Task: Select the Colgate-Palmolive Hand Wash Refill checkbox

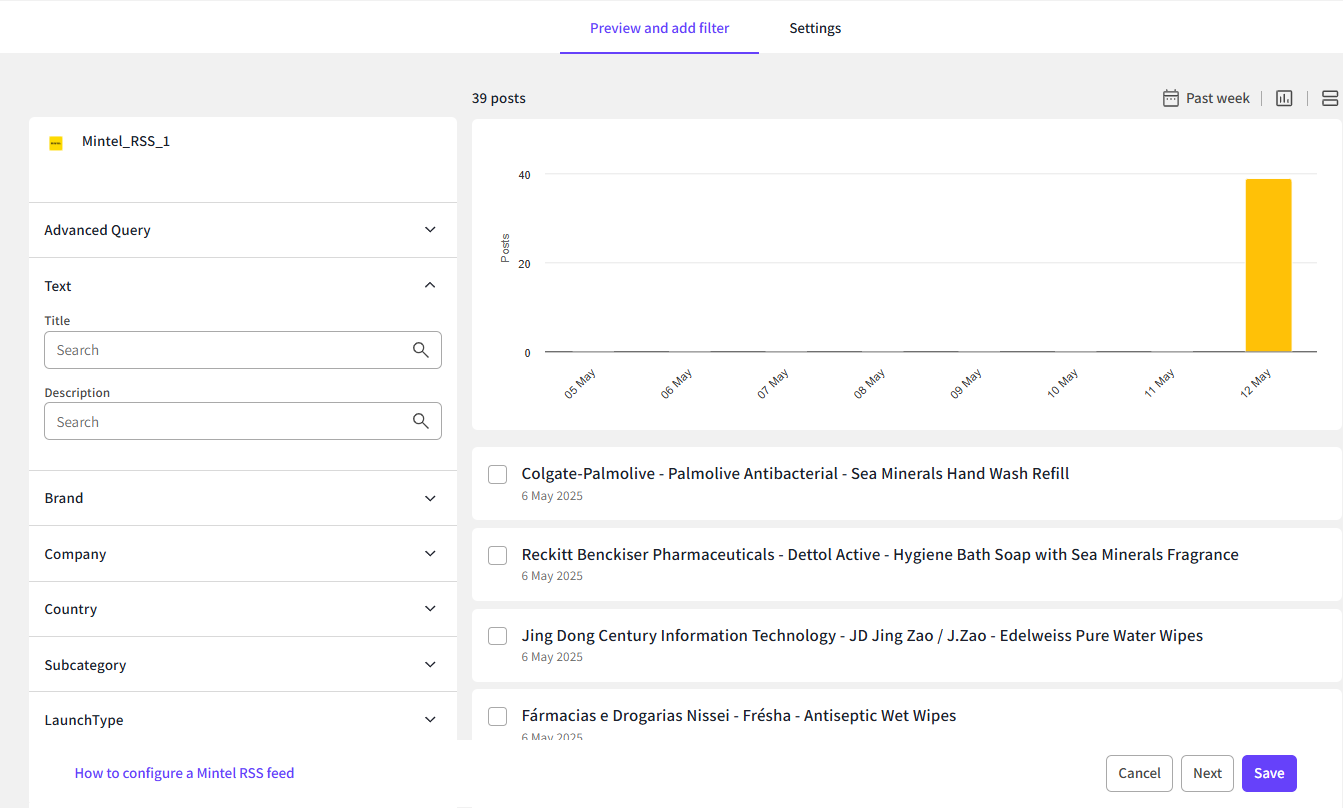Action: [x=497, y=474]
